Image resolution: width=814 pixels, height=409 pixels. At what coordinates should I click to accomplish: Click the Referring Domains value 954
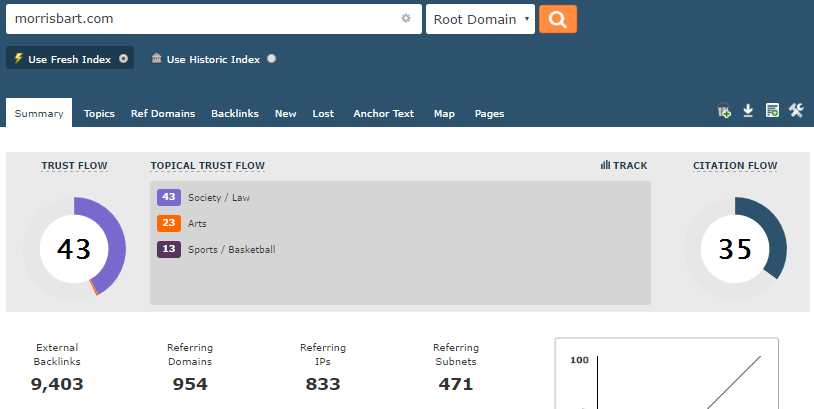click(x=190, y=384)
